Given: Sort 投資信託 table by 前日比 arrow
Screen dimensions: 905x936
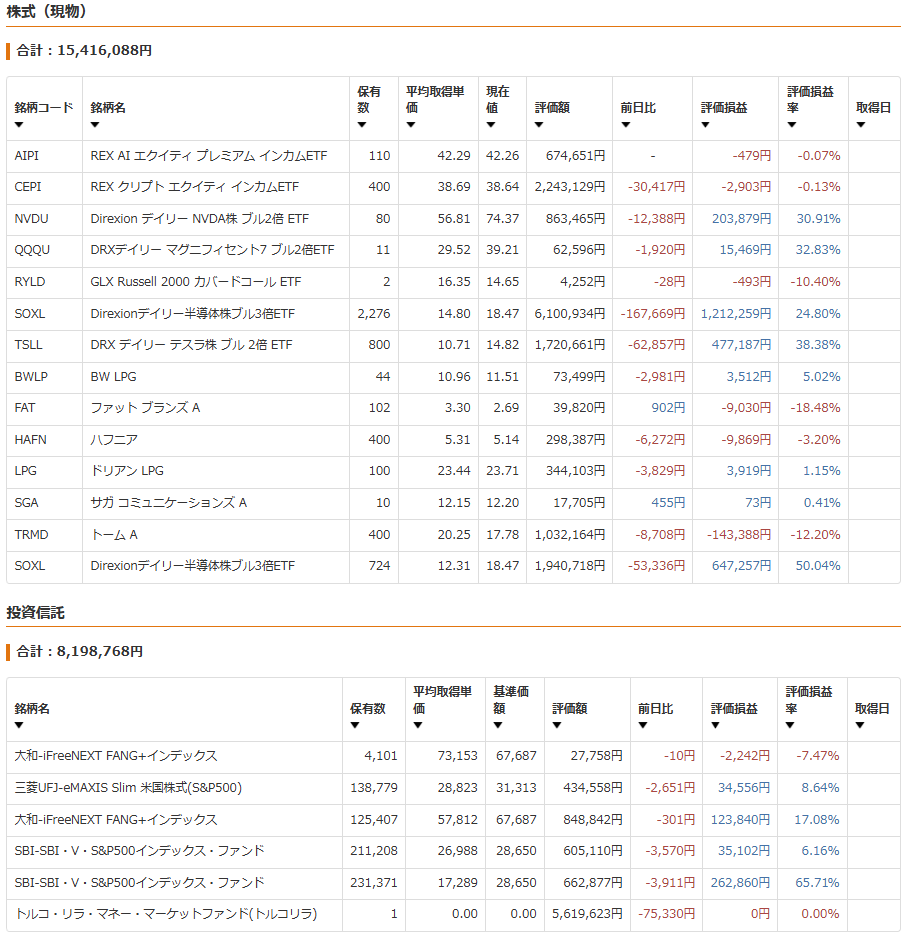Looking at the screenshot, I should pyautogui.click(x=642, y=725).
